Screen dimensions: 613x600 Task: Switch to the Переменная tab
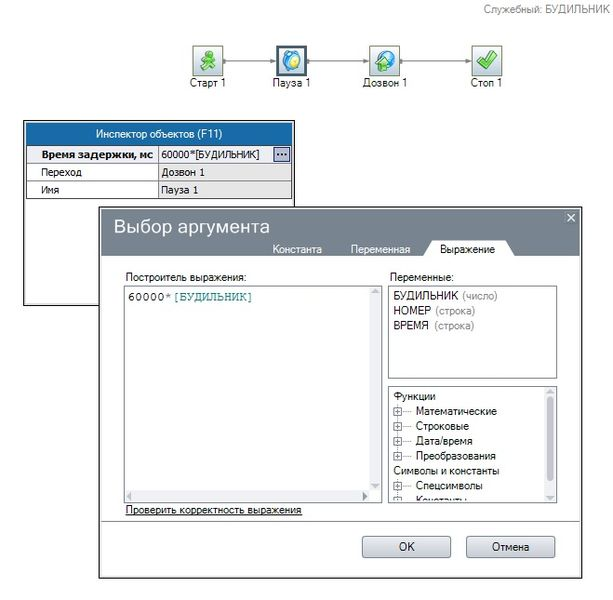pyautogui.click(x=380, y=249)
